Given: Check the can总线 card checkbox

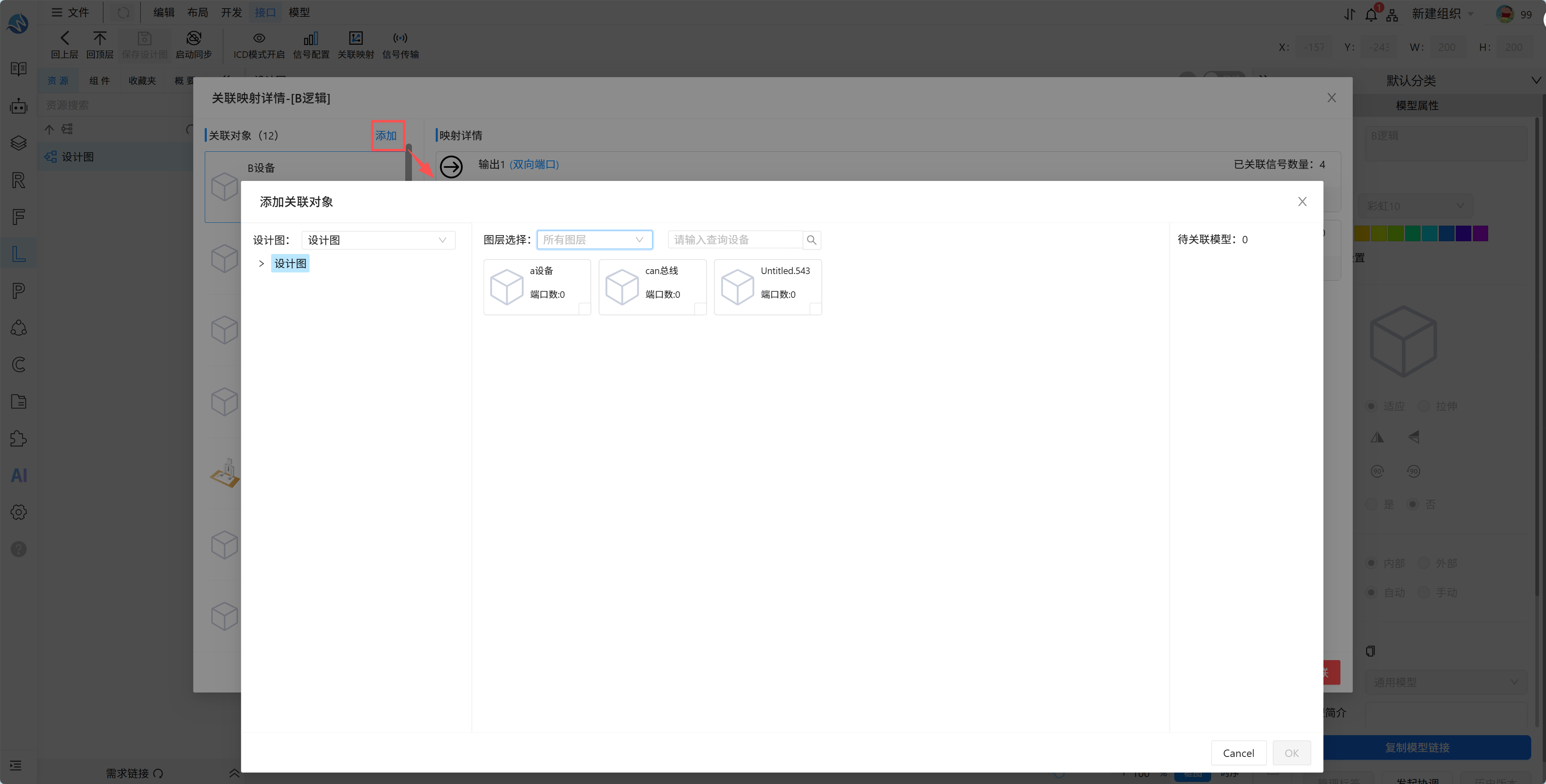Looking at the screenshot, I should (700, 309).
